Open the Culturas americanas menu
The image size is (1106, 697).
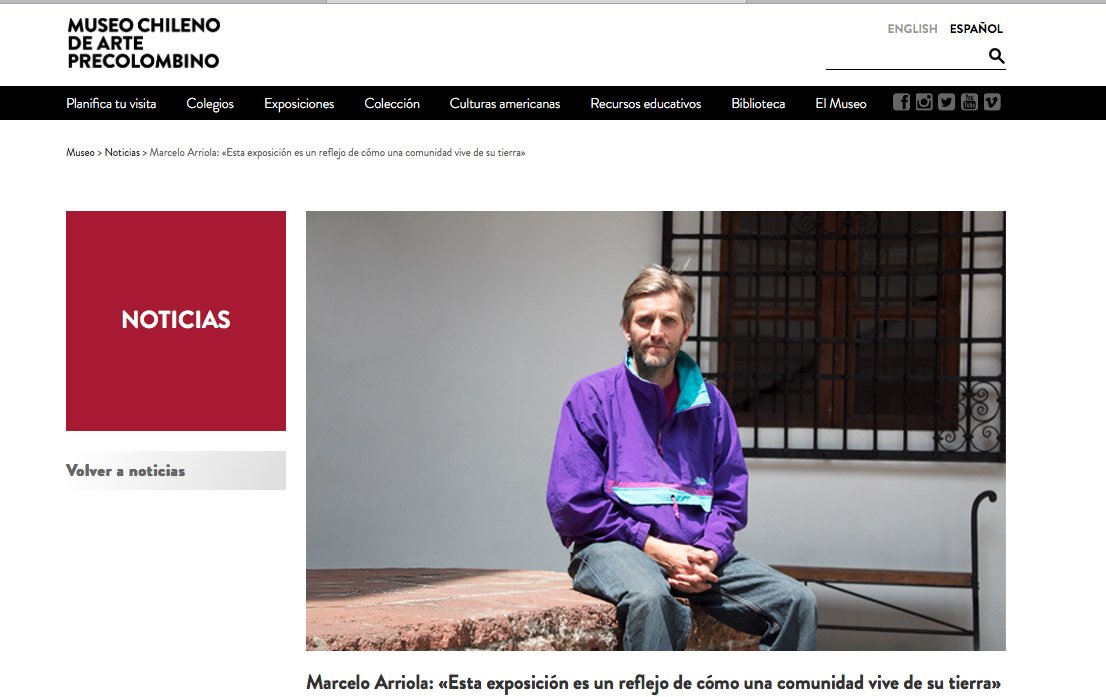(504, 104)
